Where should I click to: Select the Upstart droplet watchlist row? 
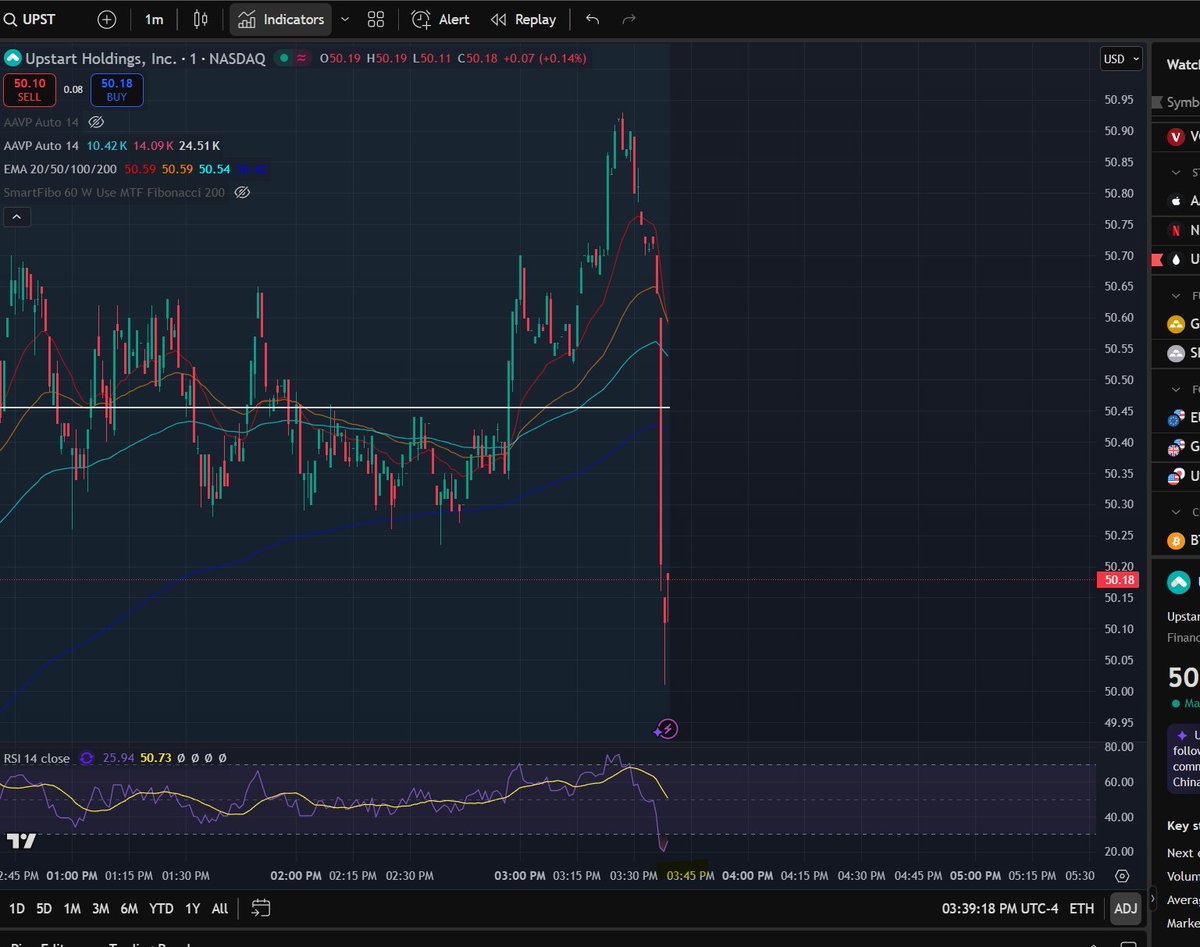click(1176, 259)
